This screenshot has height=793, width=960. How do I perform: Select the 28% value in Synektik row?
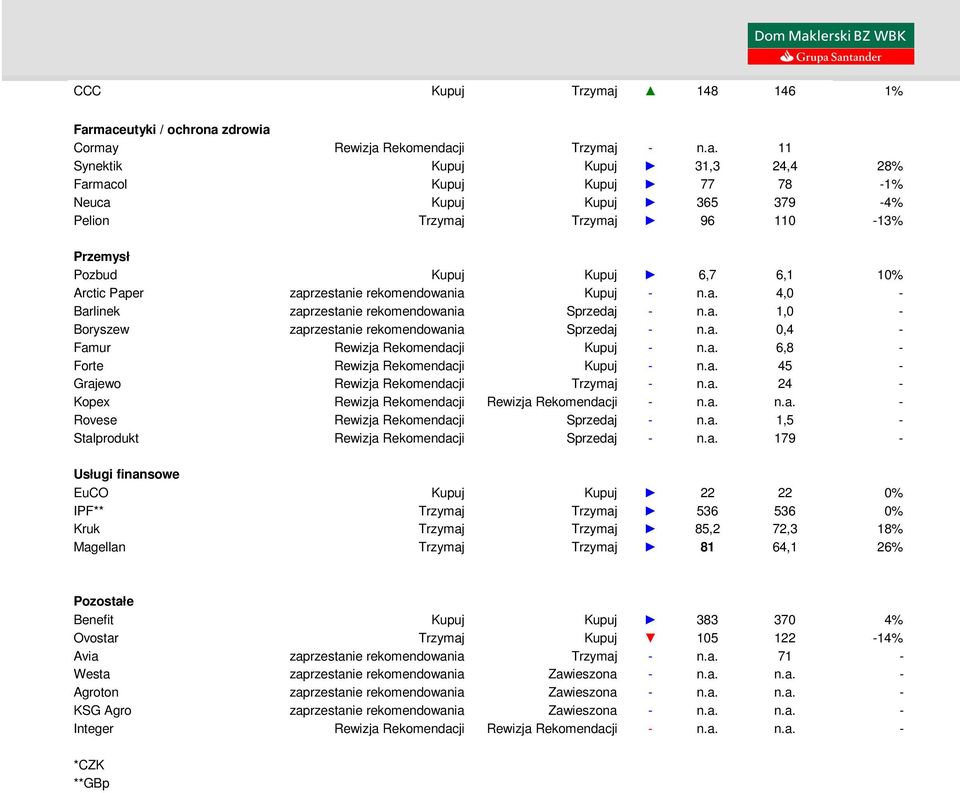[890, 167]
